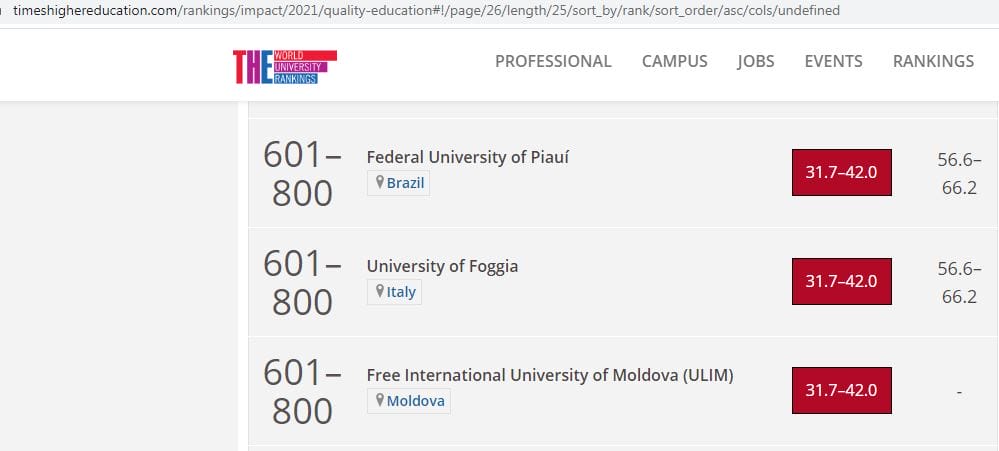Click the red score box for Foggia
The height and width of the screenshot is (451, 999).
[x=840, y=281]
